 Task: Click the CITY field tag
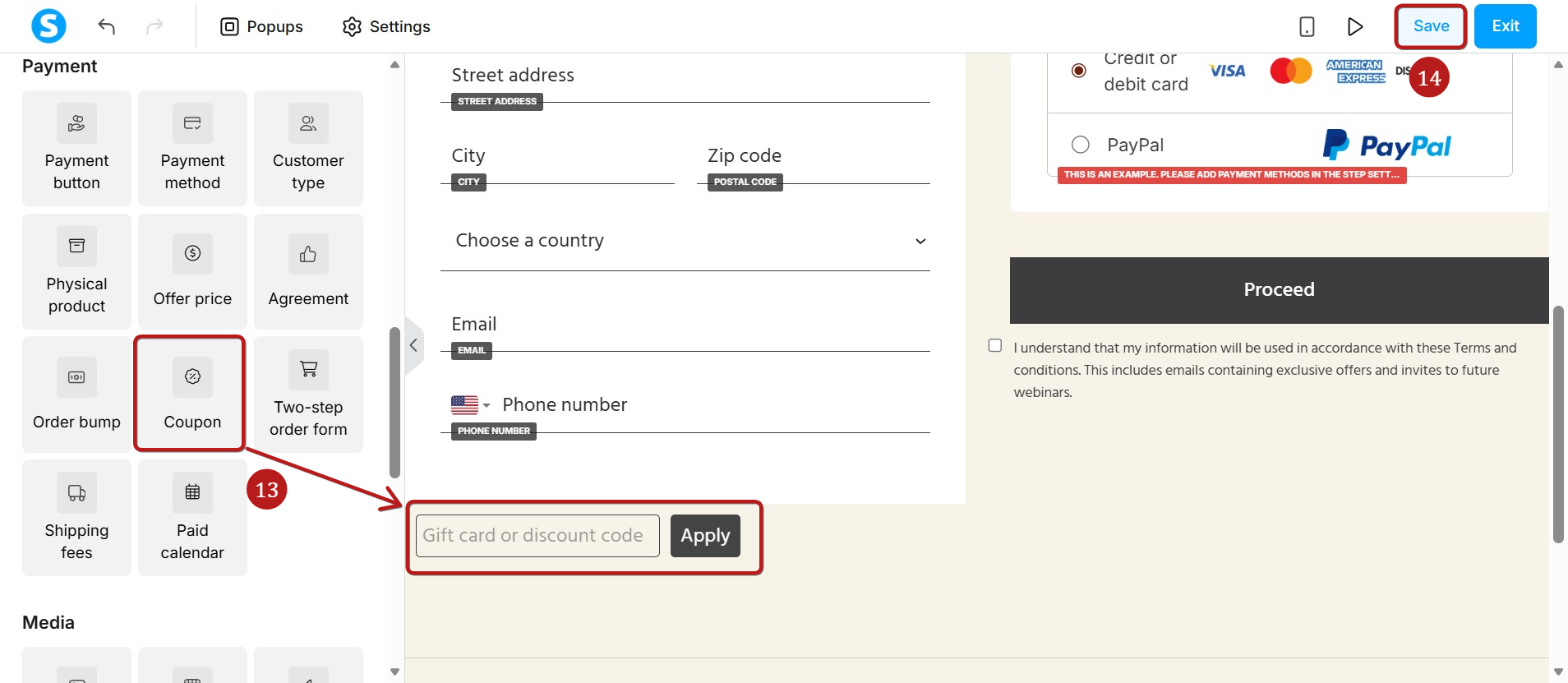(x=468, y=182)
